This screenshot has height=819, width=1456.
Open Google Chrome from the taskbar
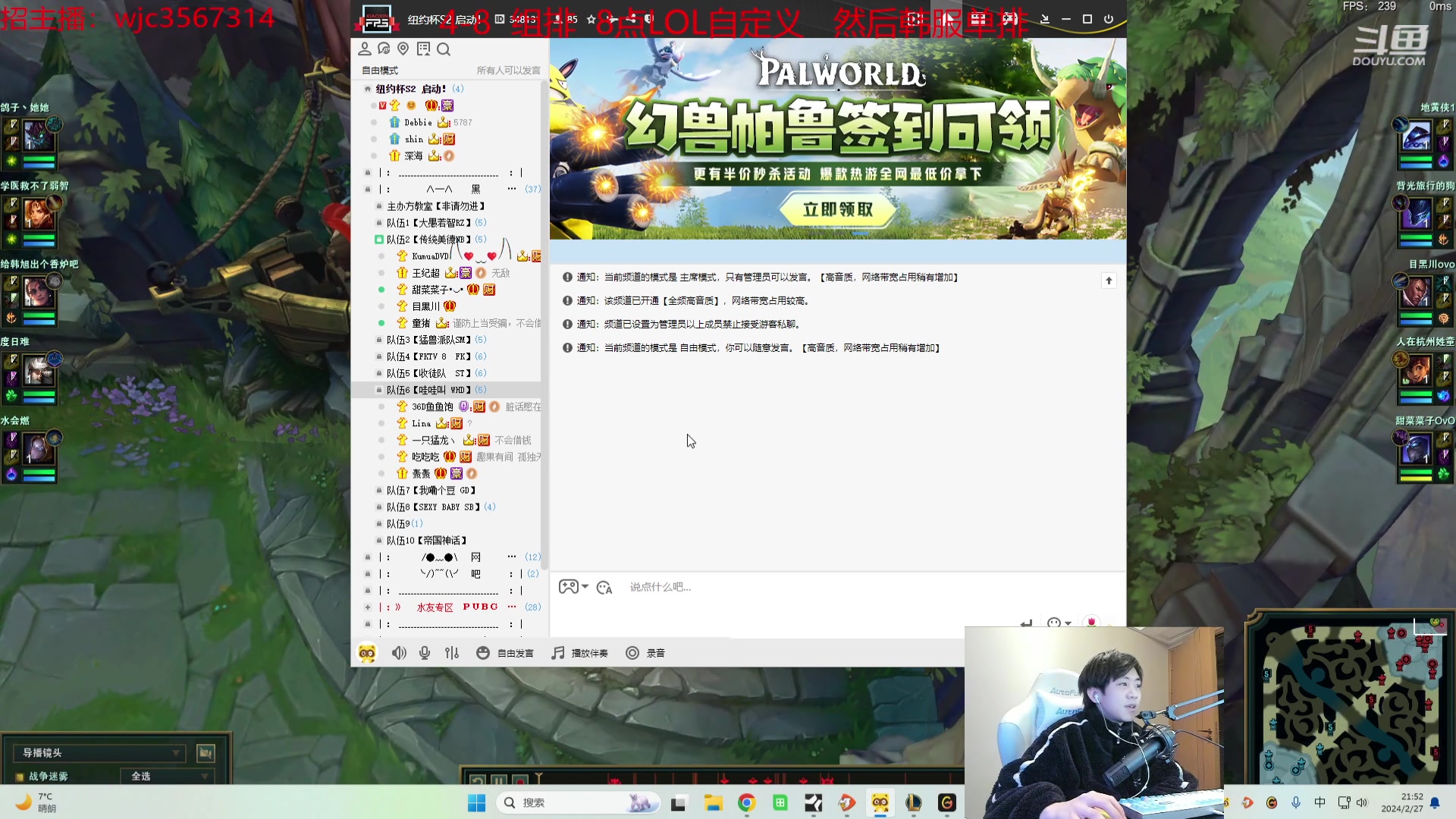pyautogui.click(x=746, y=803)
